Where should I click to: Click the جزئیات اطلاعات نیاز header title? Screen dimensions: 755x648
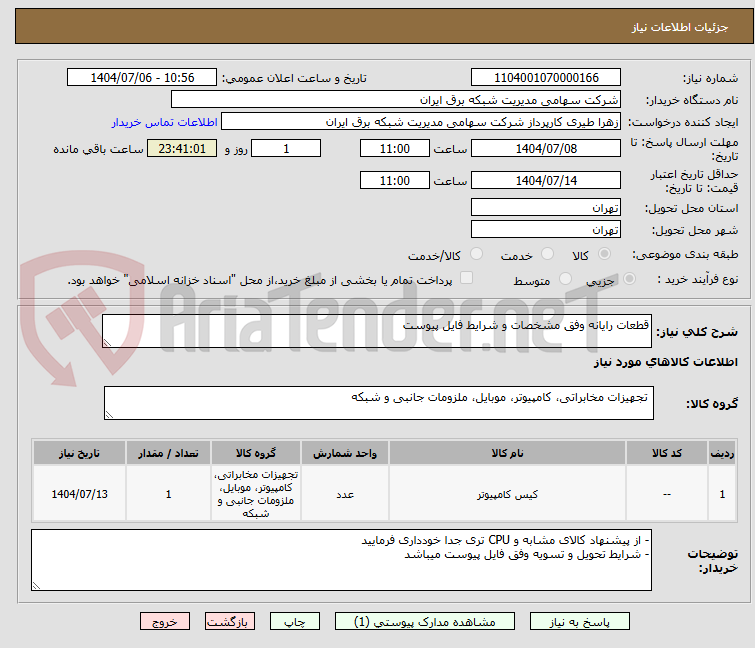679,27
